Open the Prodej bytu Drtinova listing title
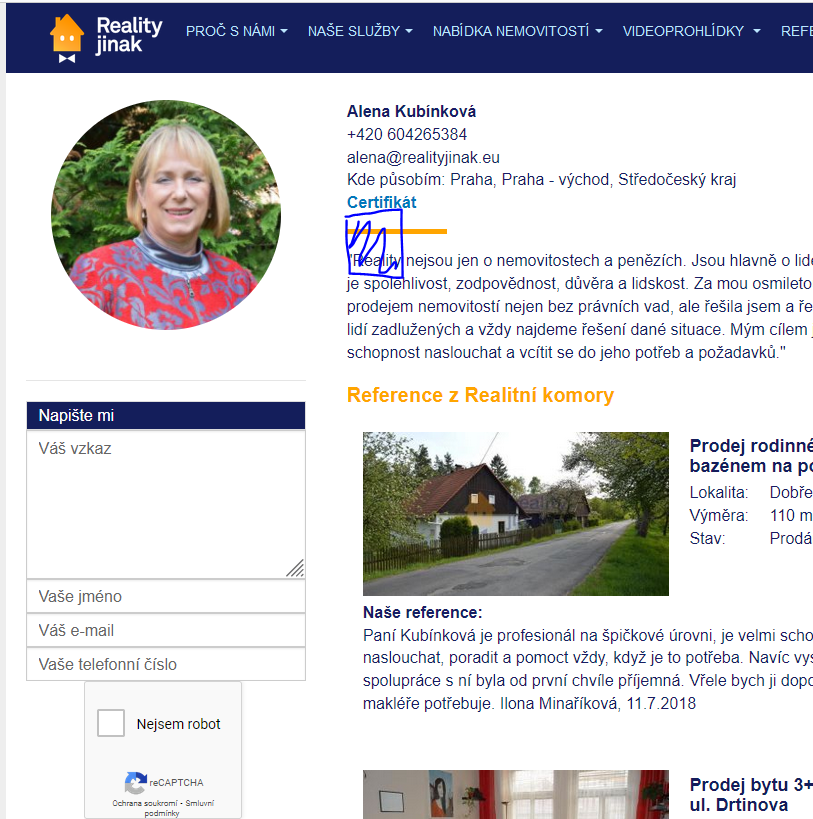This screenshot has height=819, width=813. 751,794
